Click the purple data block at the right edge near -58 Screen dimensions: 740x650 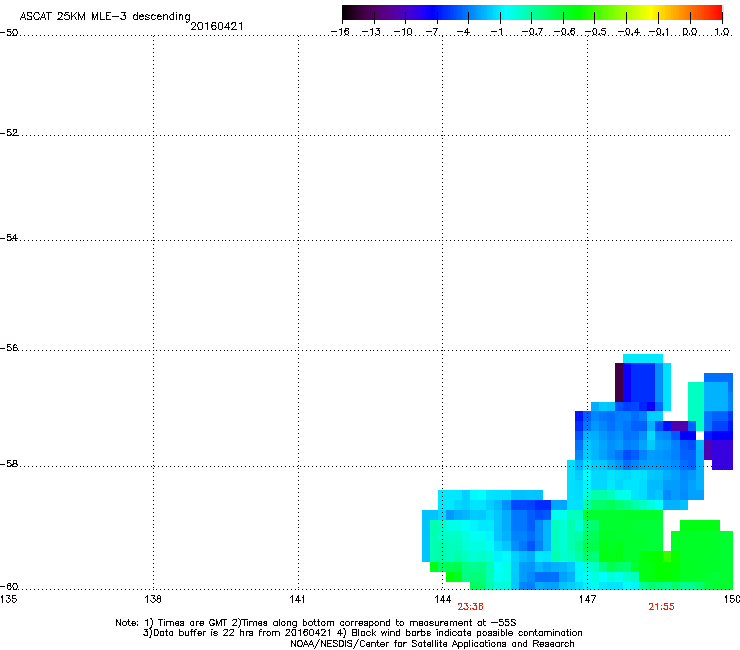(722, 454)
